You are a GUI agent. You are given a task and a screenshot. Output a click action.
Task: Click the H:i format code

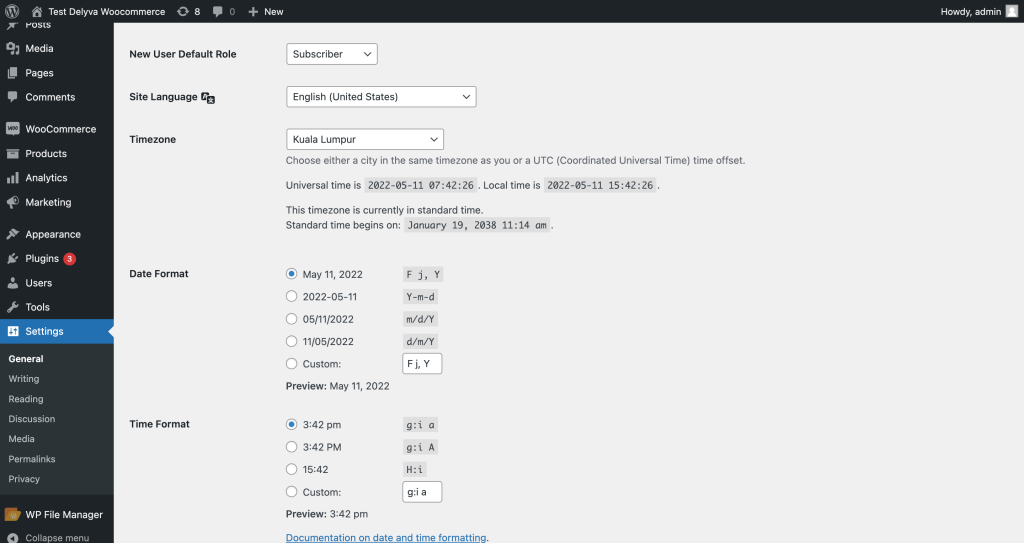point(415,470)
